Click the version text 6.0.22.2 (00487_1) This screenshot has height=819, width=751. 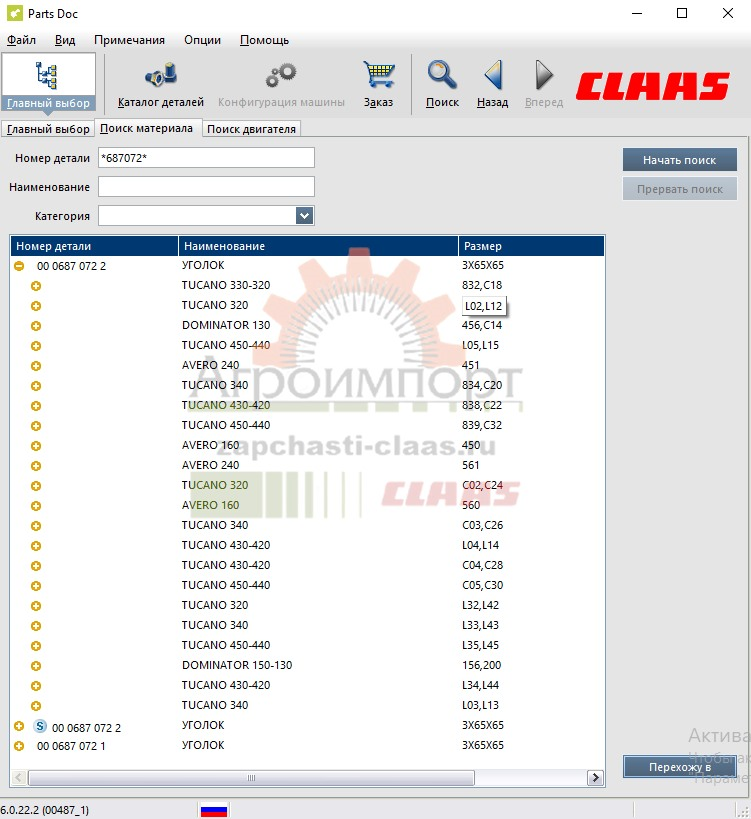(x=45, y=810)
